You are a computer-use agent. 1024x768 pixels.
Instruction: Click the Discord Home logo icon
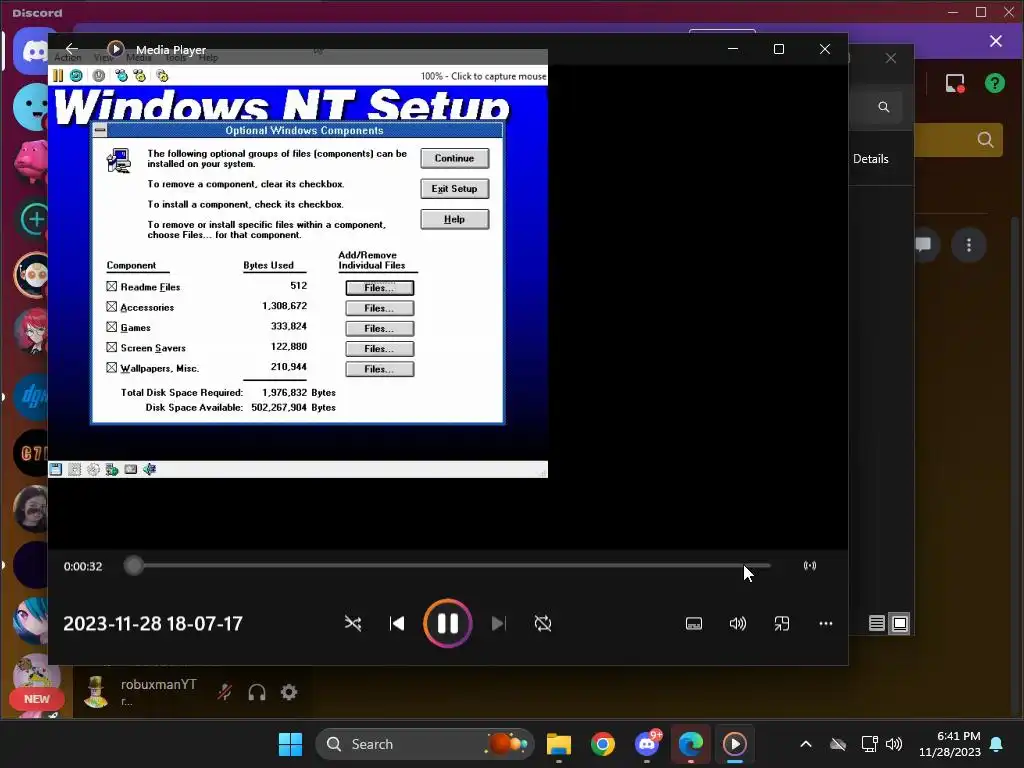(x=31, y=51)
